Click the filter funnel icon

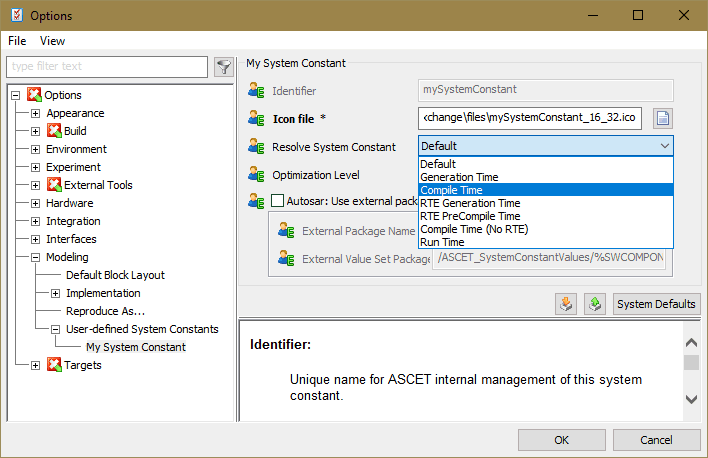[224, 67]
